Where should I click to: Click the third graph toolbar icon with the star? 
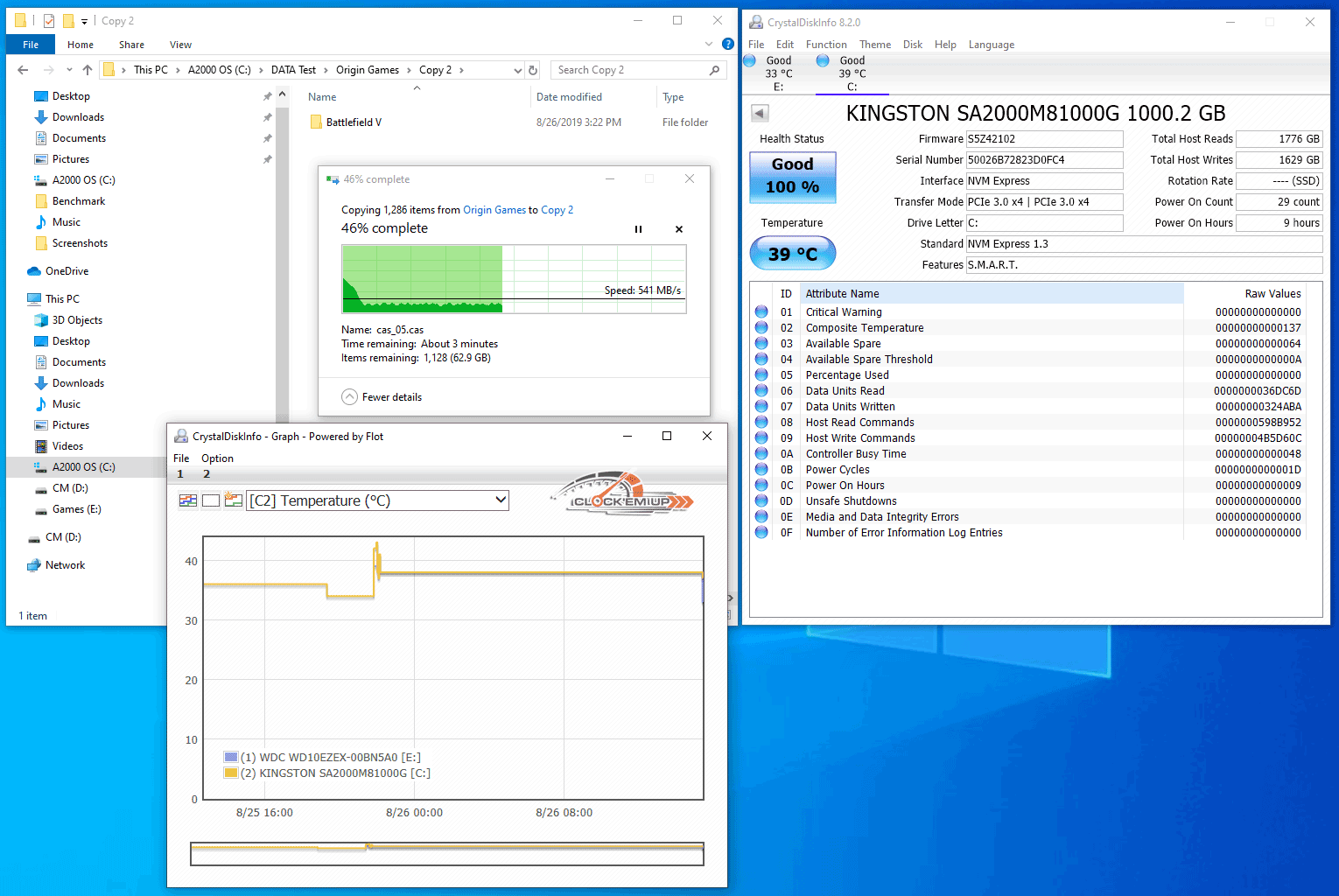(233, 500)
